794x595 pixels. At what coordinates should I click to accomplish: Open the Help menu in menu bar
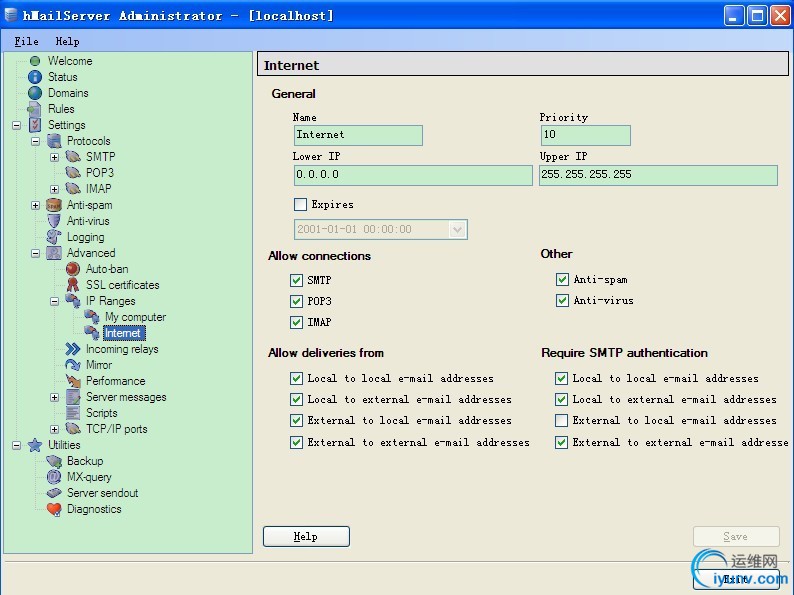(67, 42)
